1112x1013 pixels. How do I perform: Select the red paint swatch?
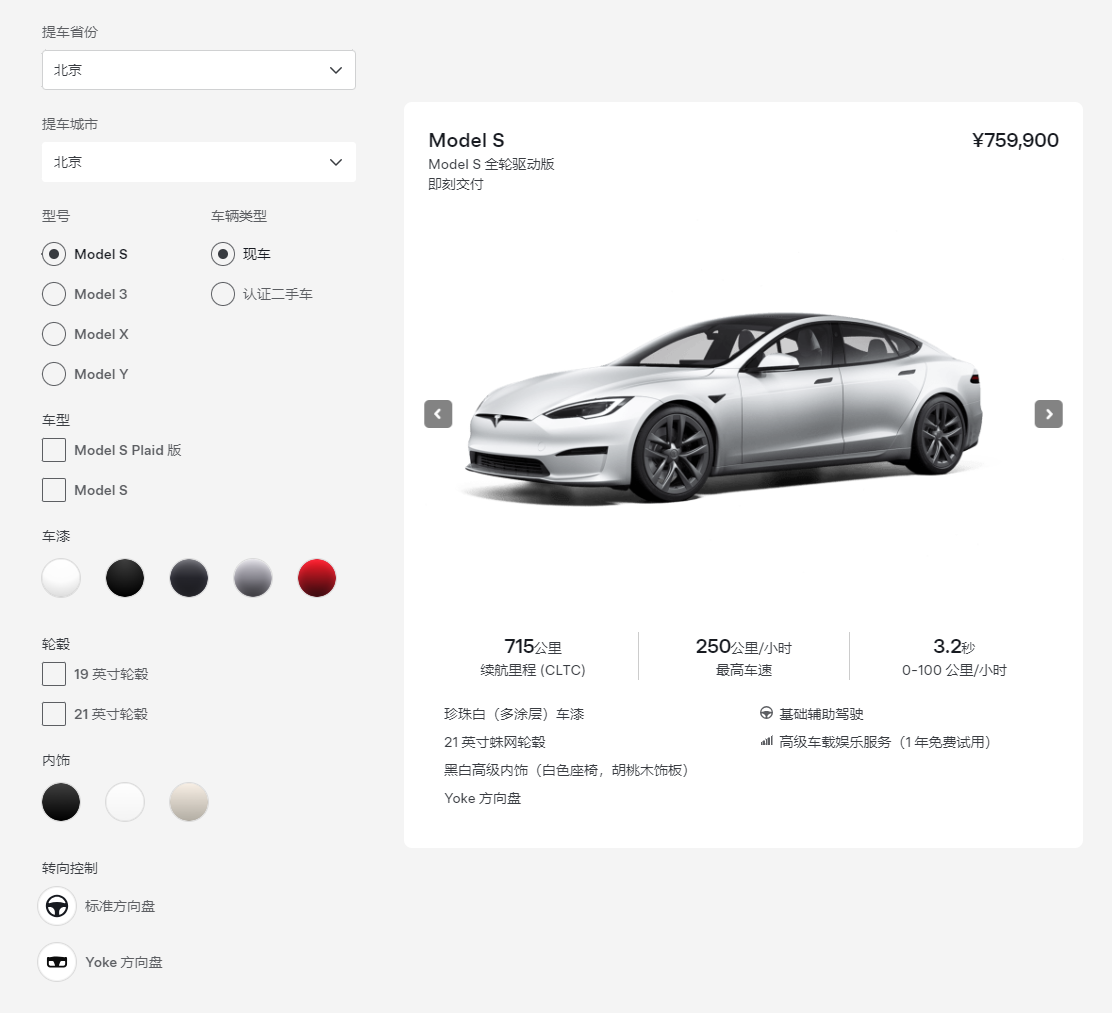(317, 578)
